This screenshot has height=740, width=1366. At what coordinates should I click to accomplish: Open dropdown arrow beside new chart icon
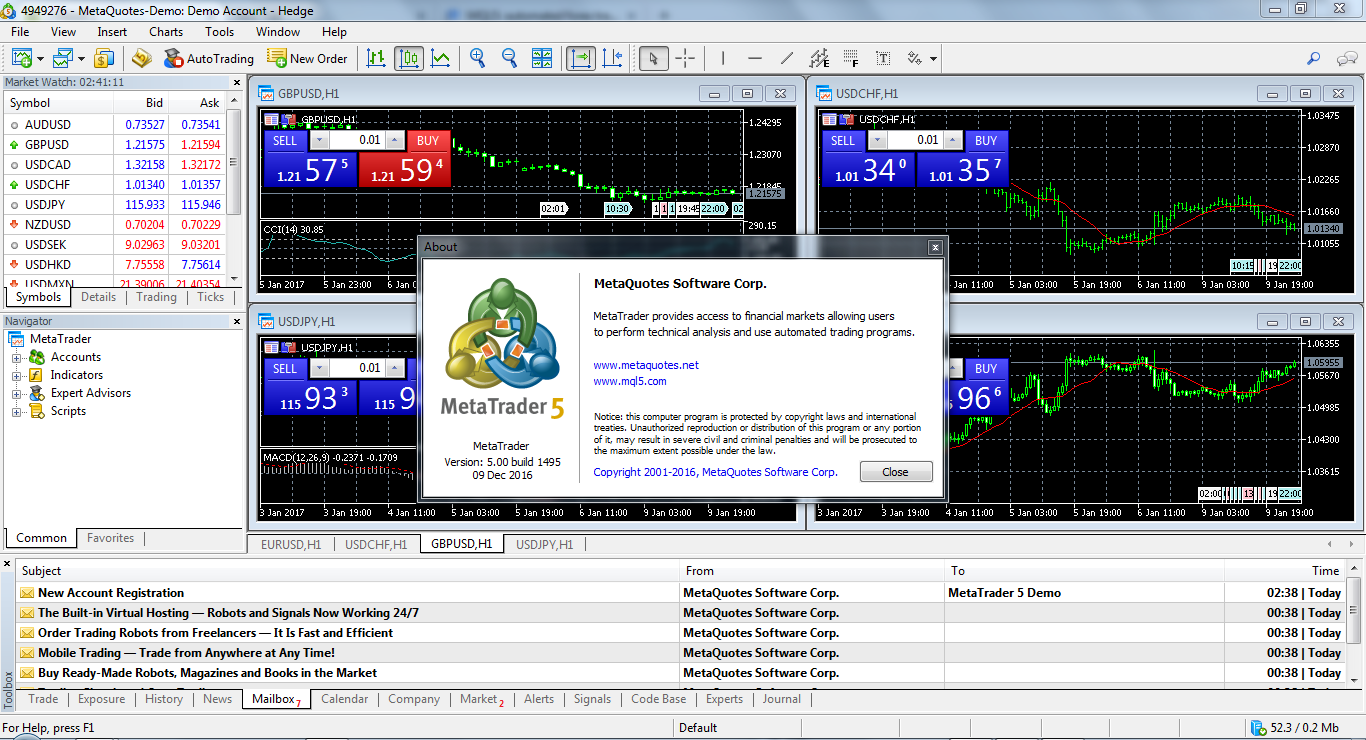pyautogui.click(x=40, y=59)
